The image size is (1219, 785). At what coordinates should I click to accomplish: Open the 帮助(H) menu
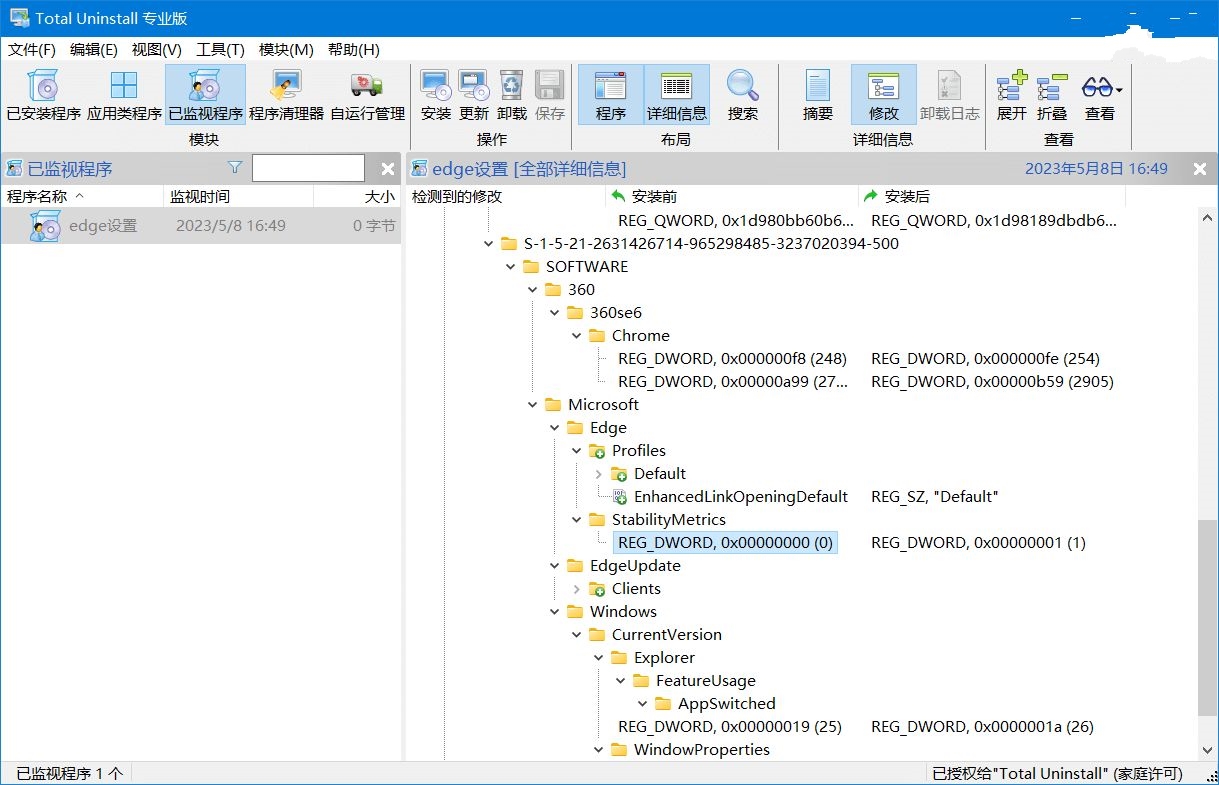(x=354, y=49)
